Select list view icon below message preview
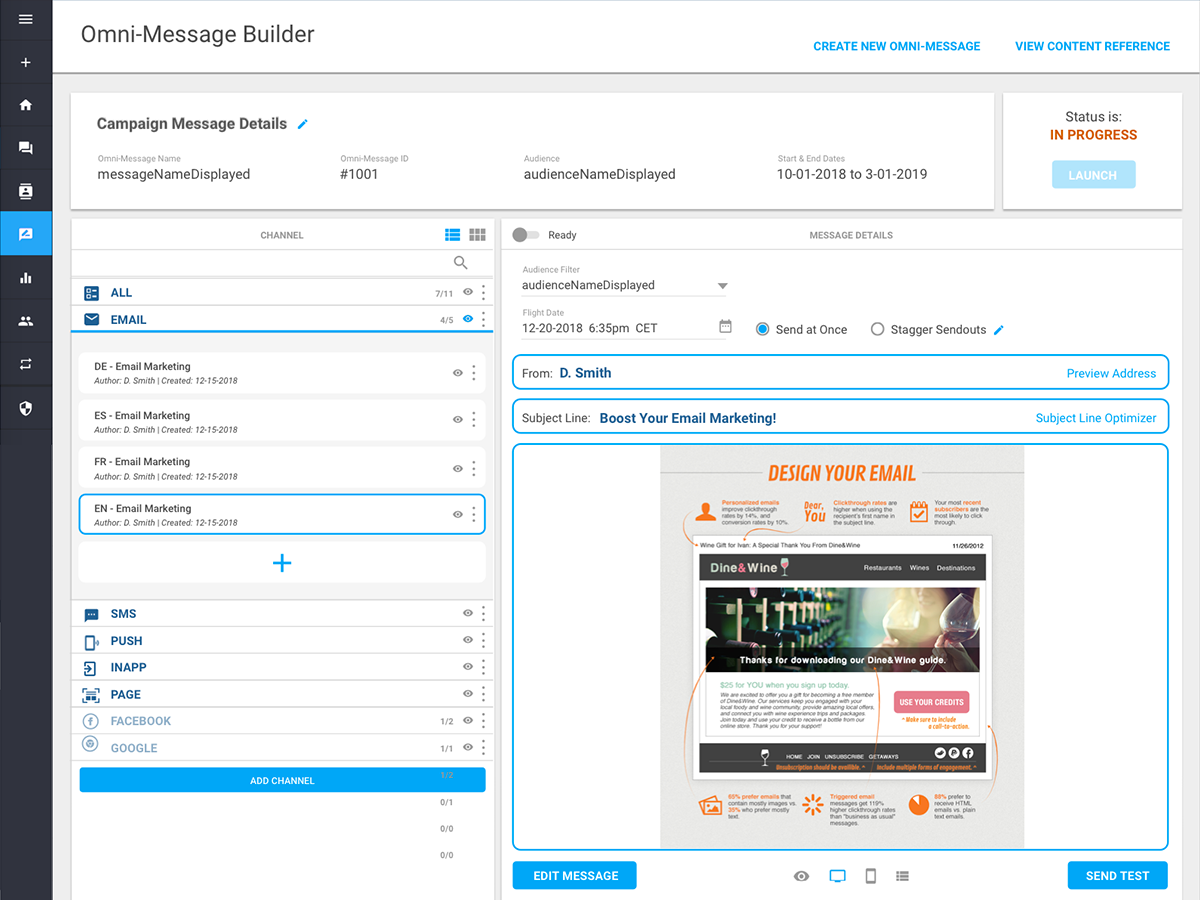Viewport: 1200px width, 900px height. click(903, 876)
